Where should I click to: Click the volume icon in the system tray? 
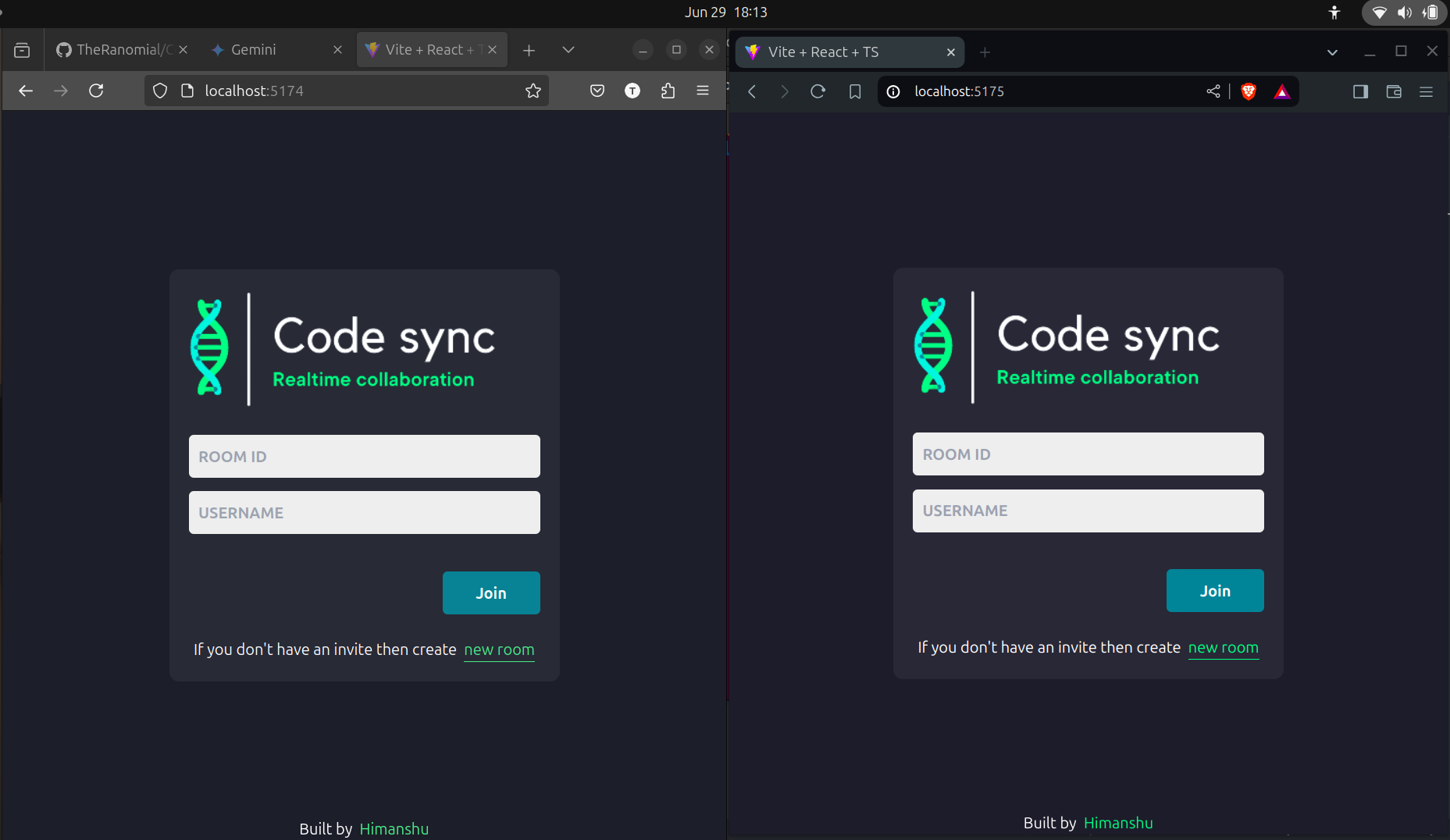pyautogui.click(x=1405, y=12)
